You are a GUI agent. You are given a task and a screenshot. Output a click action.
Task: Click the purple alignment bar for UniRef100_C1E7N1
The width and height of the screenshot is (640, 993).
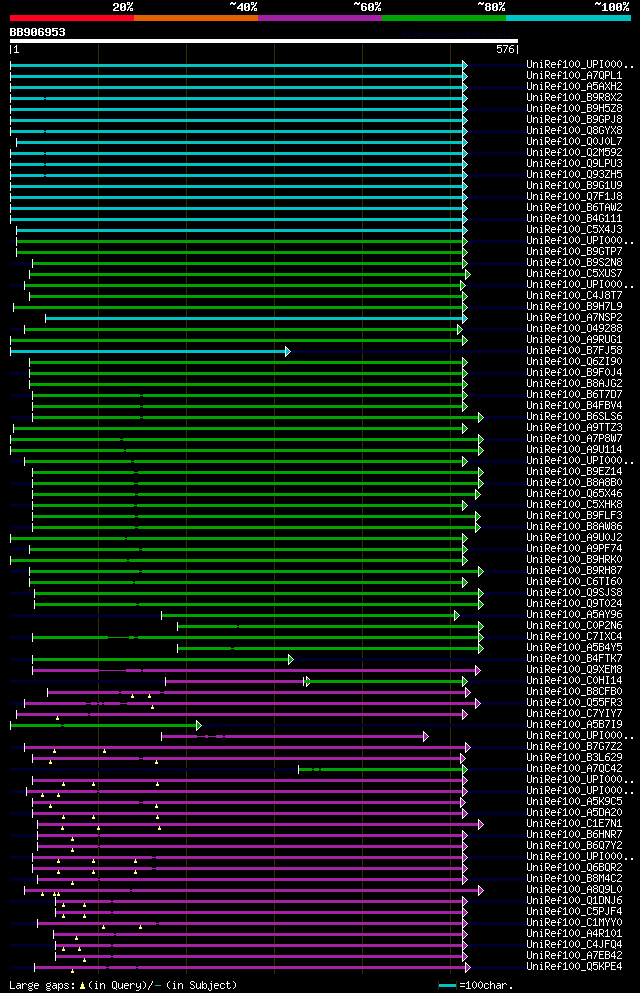point(258,825)
